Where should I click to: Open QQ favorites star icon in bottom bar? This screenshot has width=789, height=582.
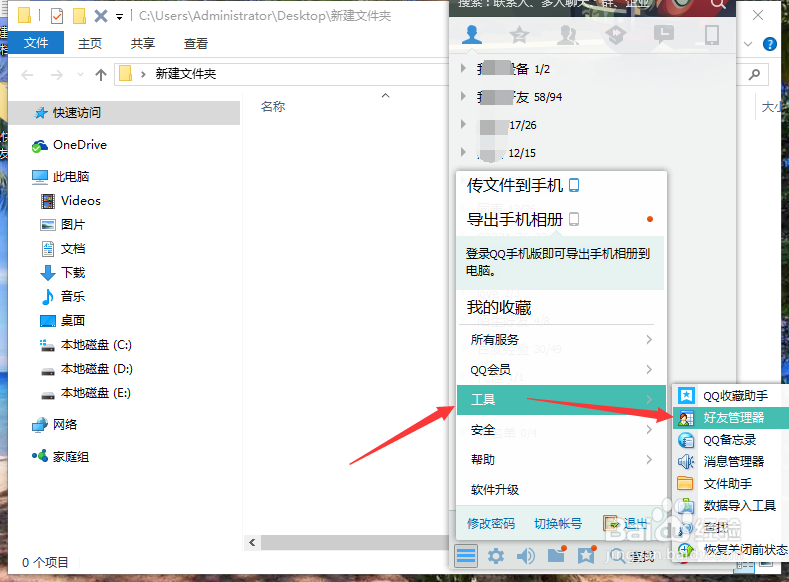coord(586,555)
